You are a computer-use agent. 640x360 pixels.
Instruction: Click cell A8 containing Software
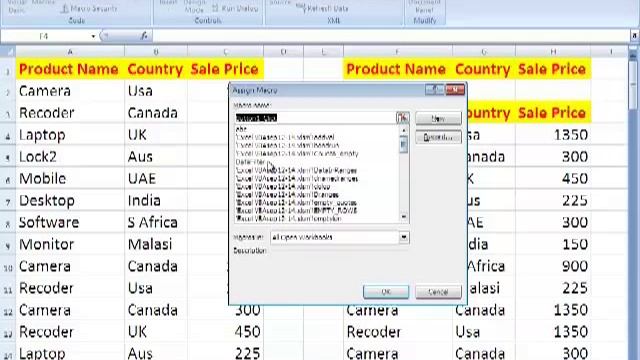click(70, 223)
